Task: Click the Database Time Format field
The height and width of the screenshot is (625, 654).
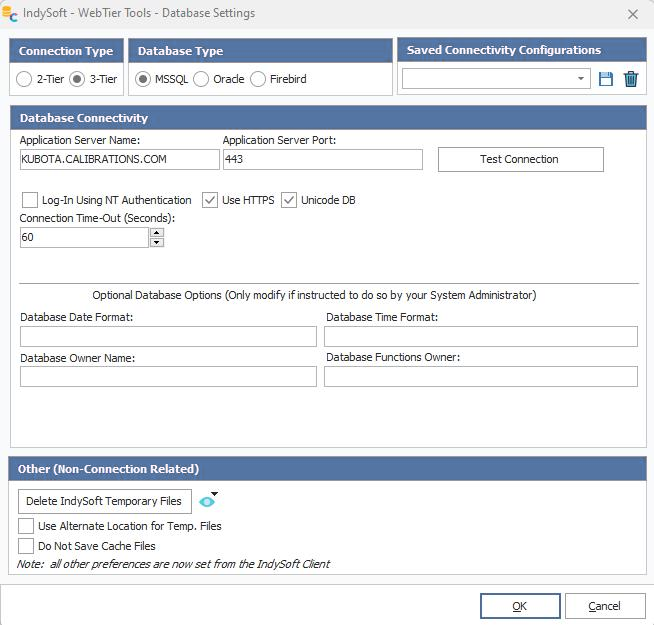Action: [x=481, y=336]
